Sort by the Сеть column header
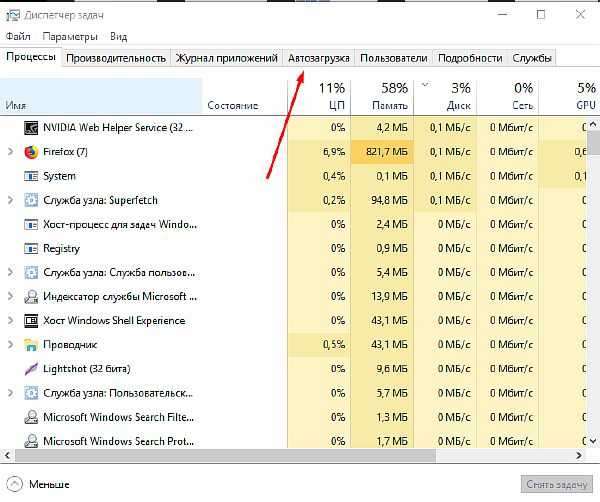This screenshot has width=600, height=502. [508, 96]
